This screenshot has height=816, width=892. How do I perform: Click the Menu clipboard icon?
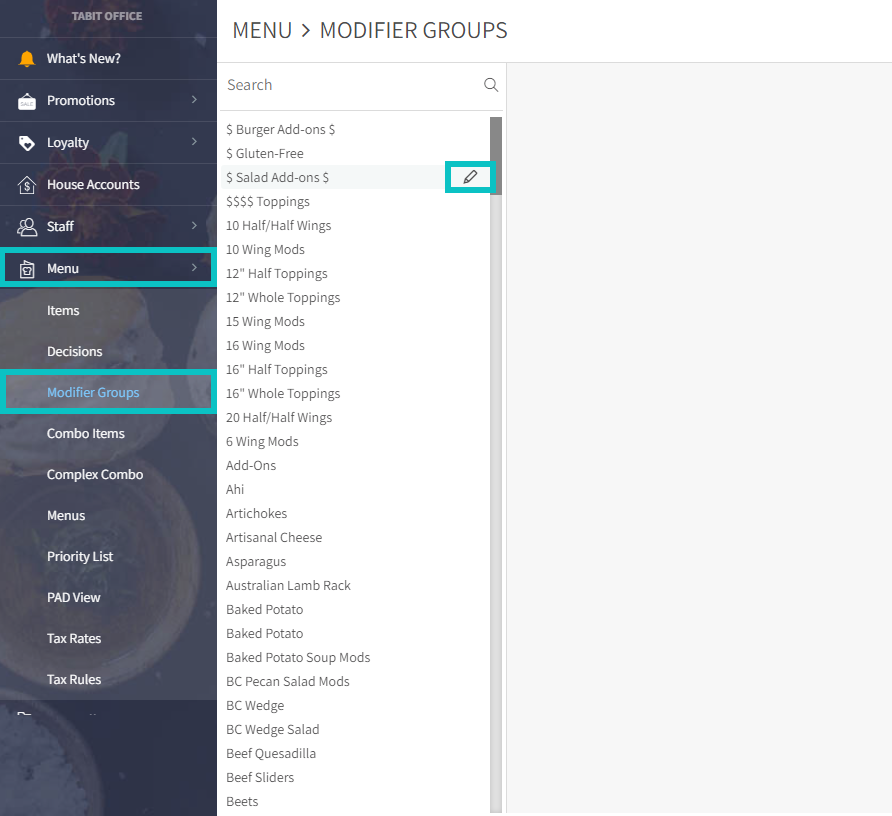27,269
